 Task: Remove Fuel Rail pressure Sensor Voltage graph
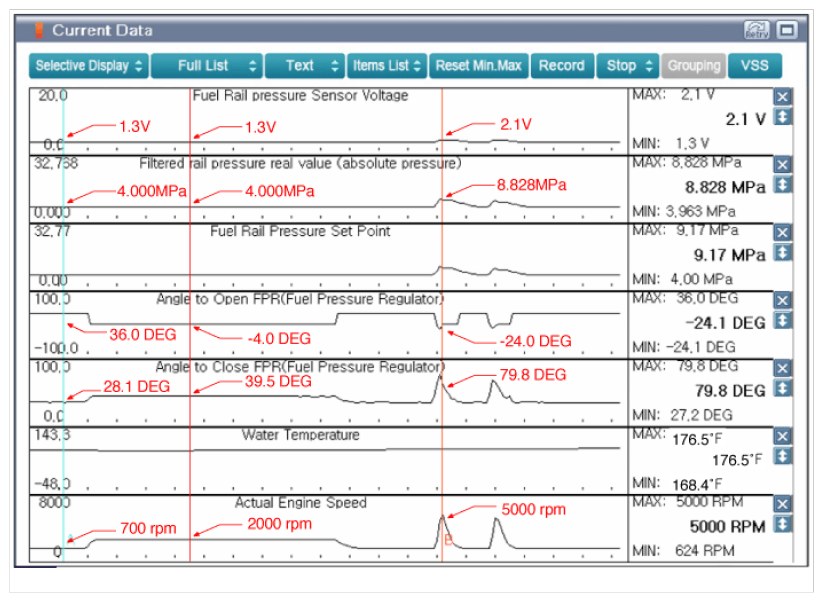click(x=783, y=96)
